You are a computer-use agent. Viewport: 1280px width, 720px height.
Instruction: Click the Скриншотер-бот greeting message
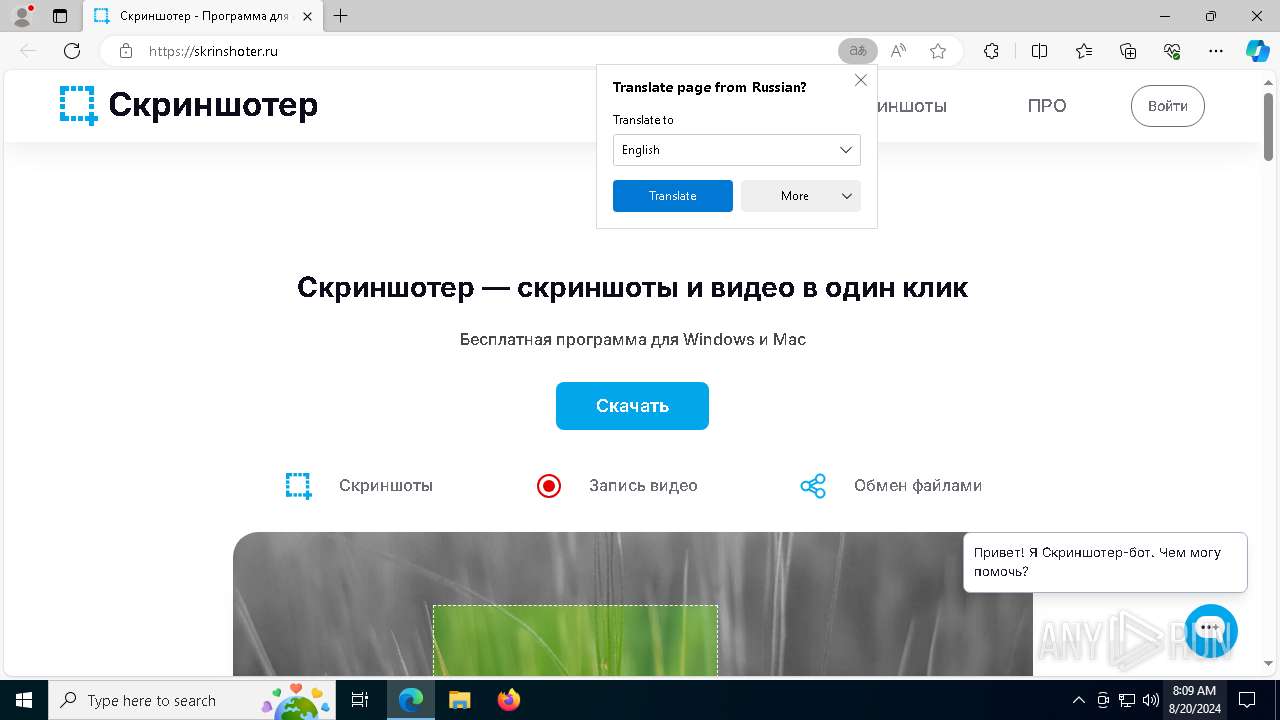pos(1105,562)
